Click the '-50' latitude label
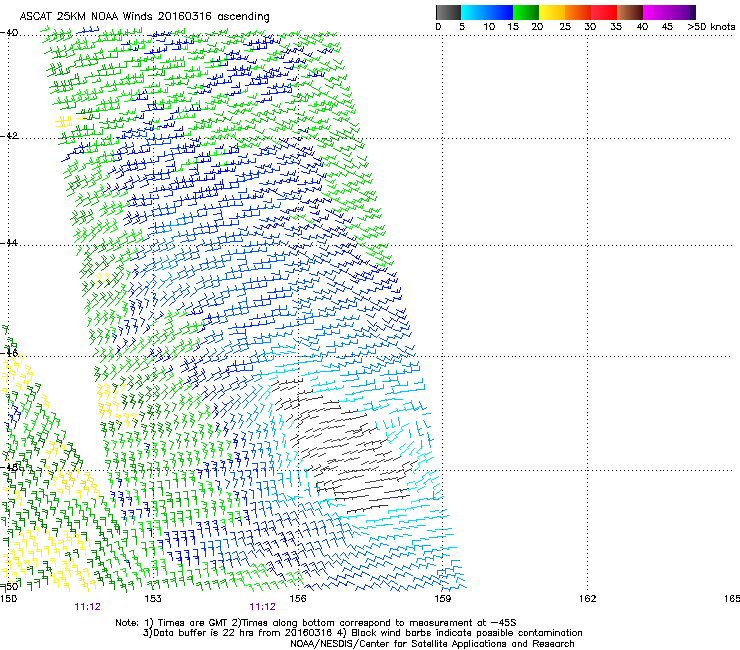Viewport: 740px width, 650px height. pos(9,586)
